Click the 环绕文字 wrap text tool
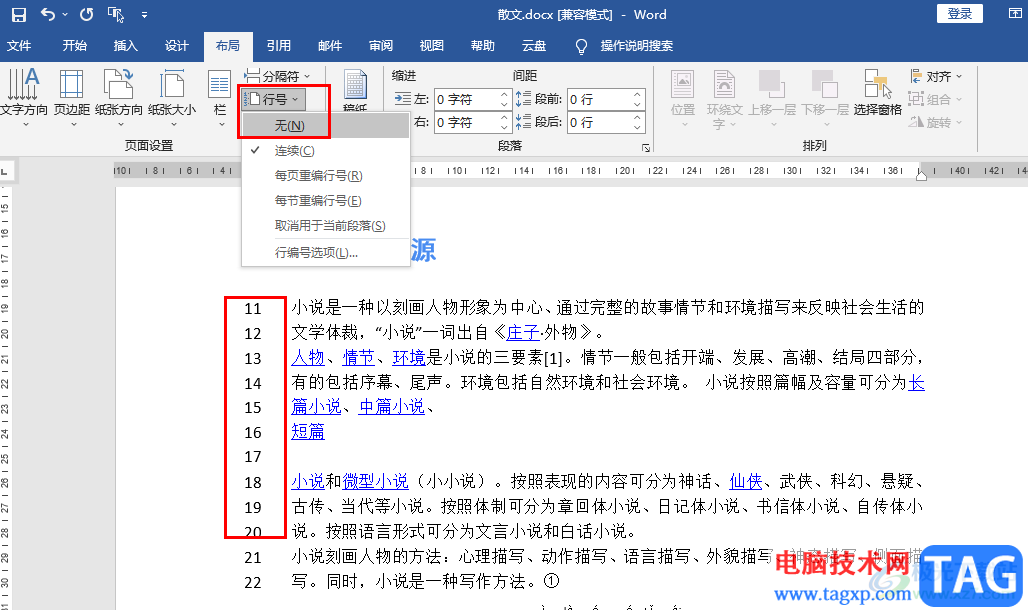The image size is (1028, 610). coord(724,98)
